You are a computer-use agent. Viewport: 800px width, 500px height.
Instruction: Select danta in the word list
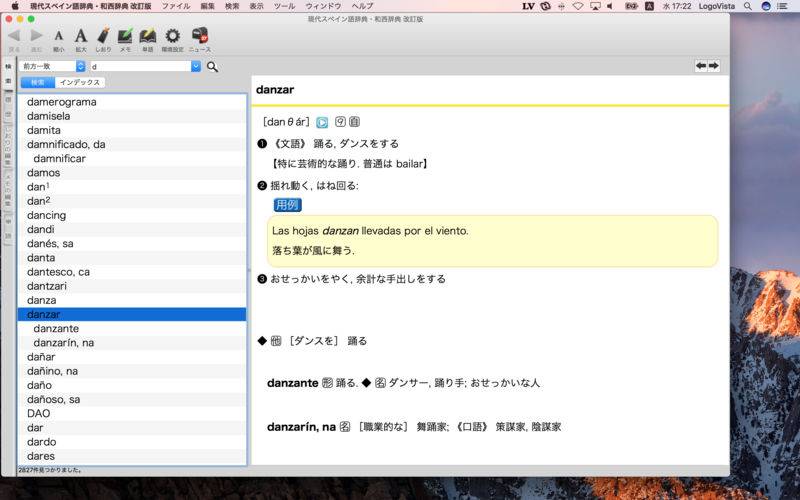point(132,258)
